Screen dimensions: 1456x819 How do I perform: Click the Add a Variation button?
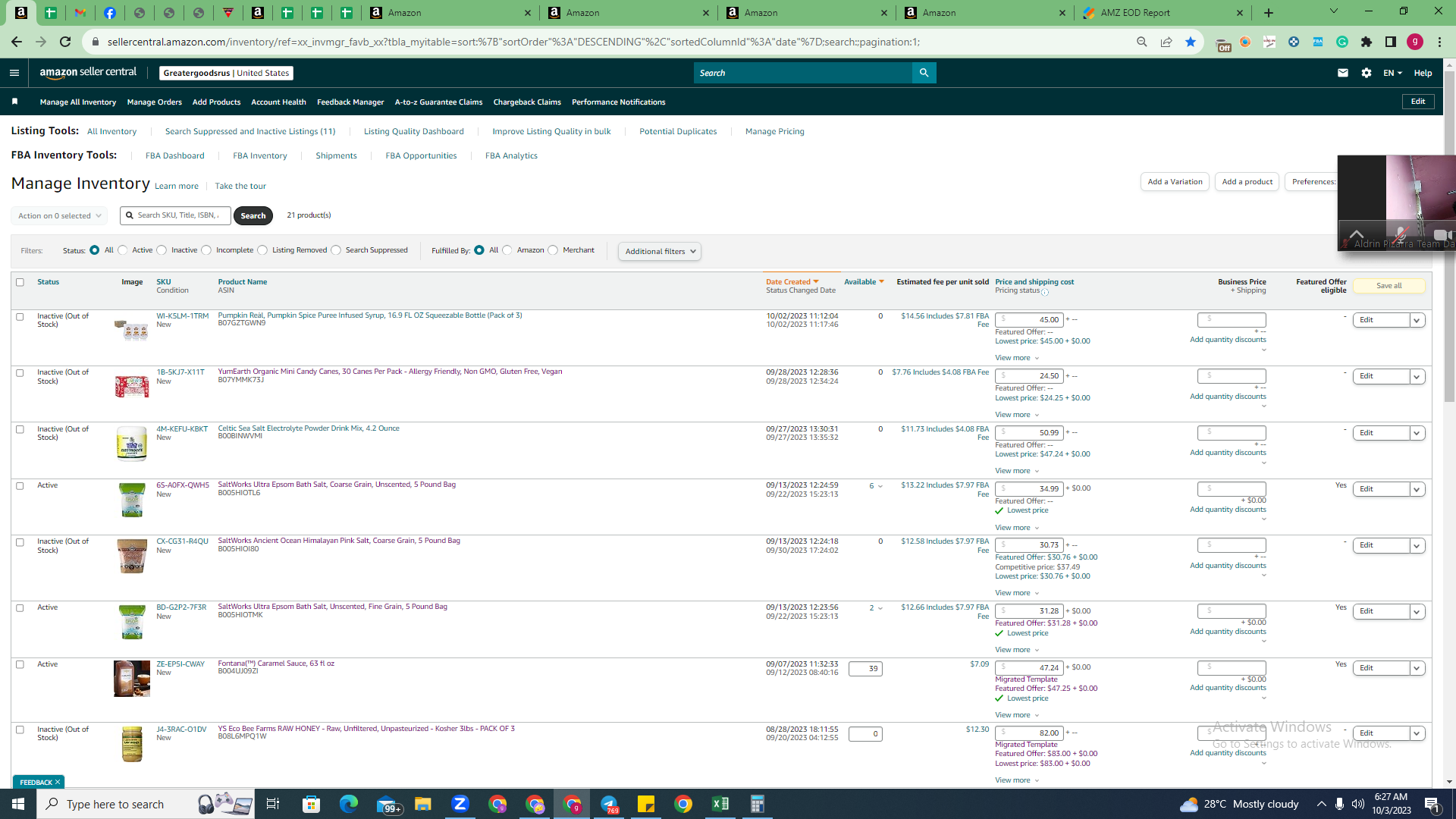pyautogui.click(x=1175, y=182)
